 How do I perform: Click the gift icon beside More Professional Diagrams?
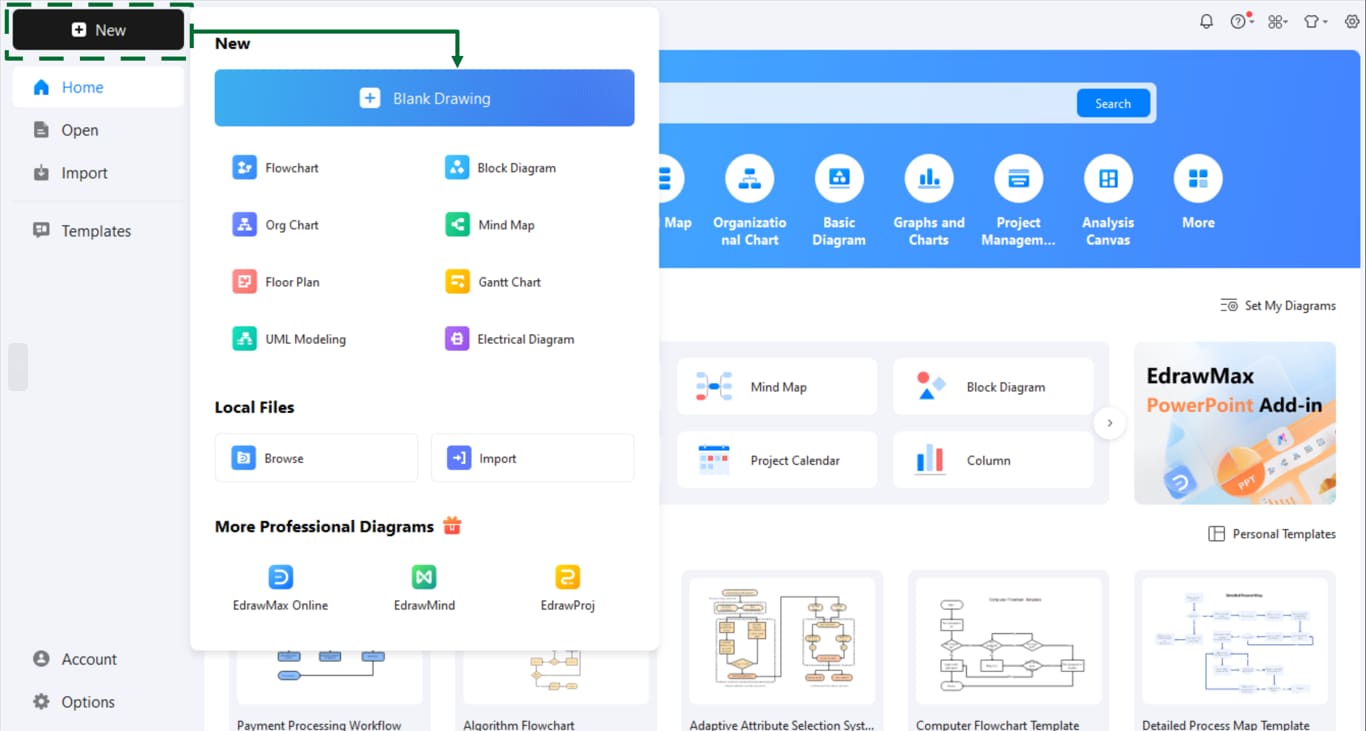[452, 525]
